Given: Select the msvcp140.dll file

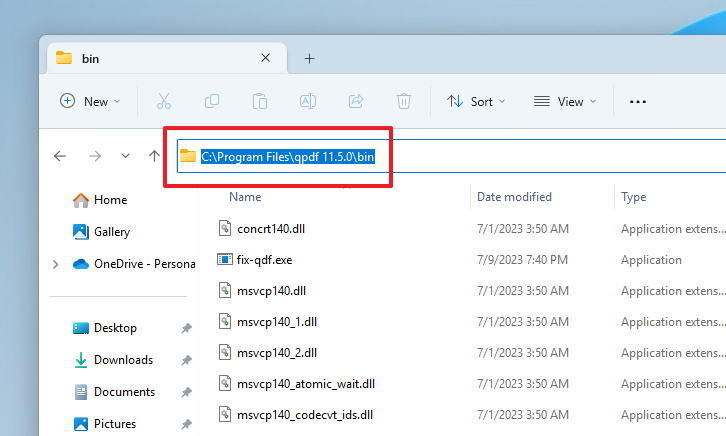Looking at the screenshot, I should coord(271,291).
